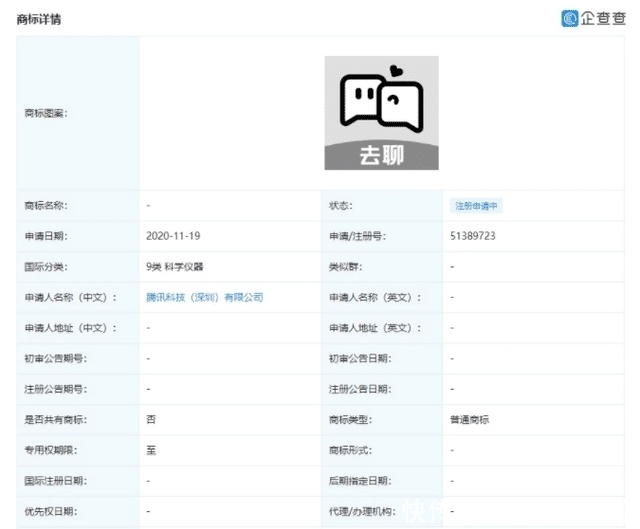
Task: Click the 国际分类 label
Action: 46,267
